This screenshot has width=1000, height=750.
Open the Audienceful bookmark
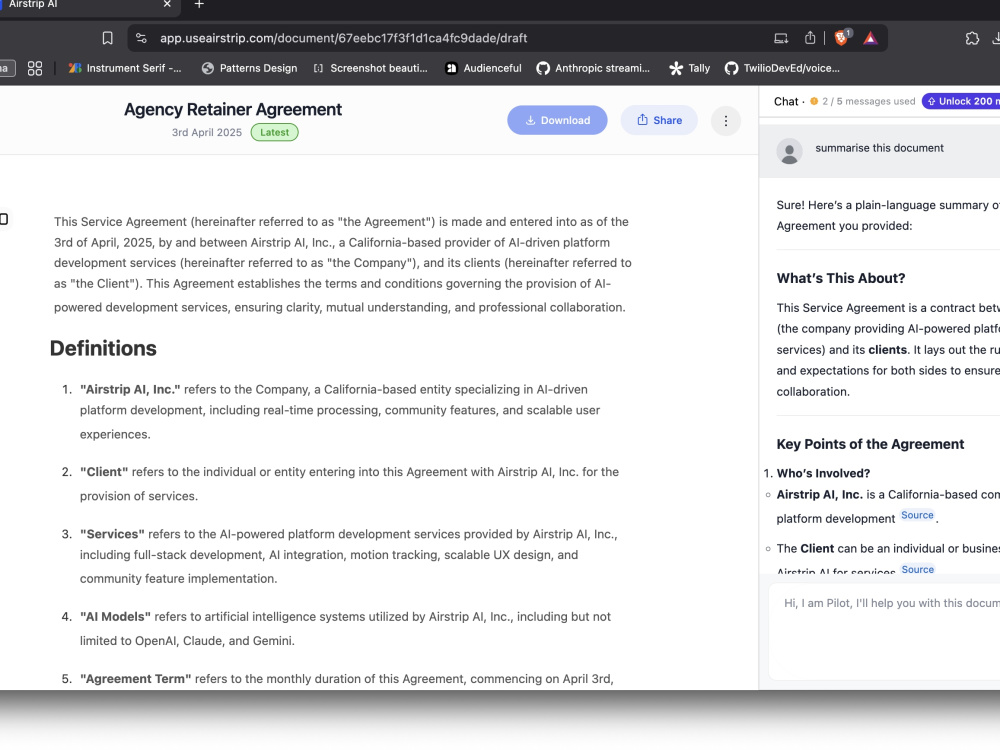pos(483,68)
